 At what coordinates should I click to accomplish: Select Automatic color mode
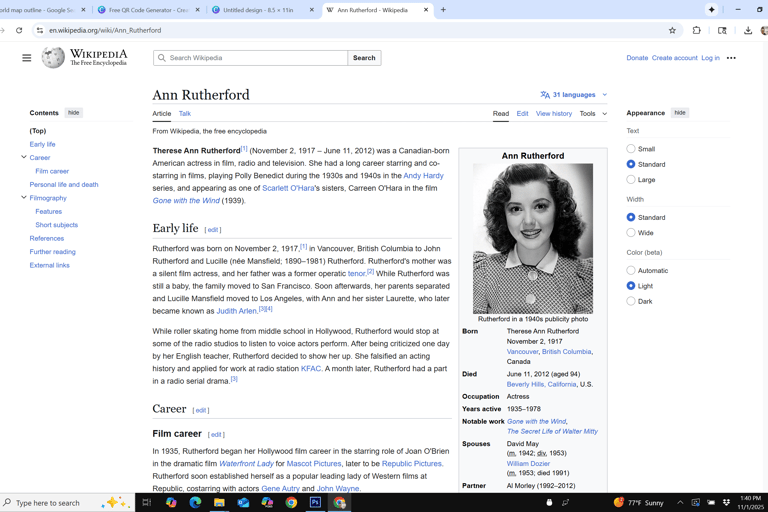pyautogui.click(x=631, y=270)
